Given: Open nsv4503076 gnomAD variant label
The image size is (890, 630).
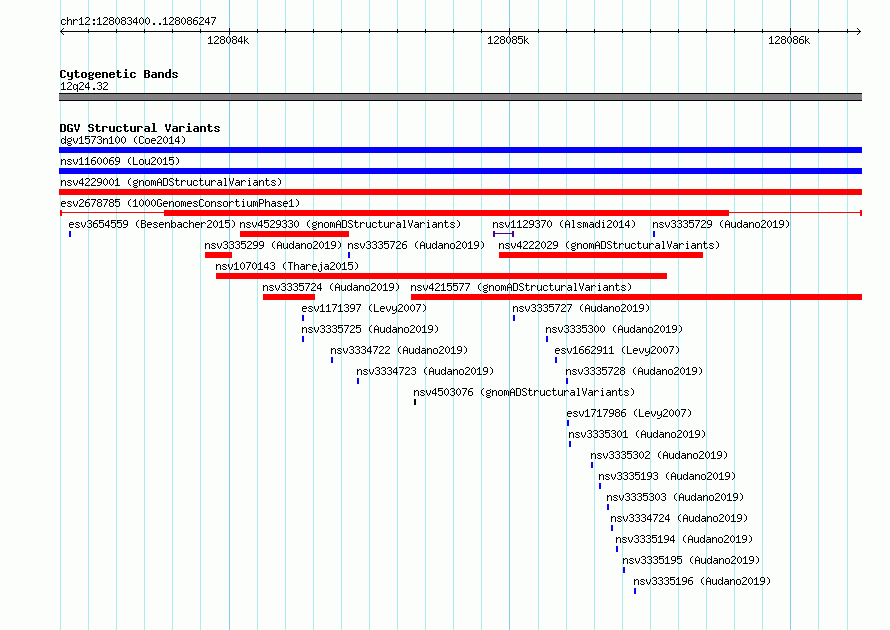Looking at the screenshot, I should [x=524, y=392].
